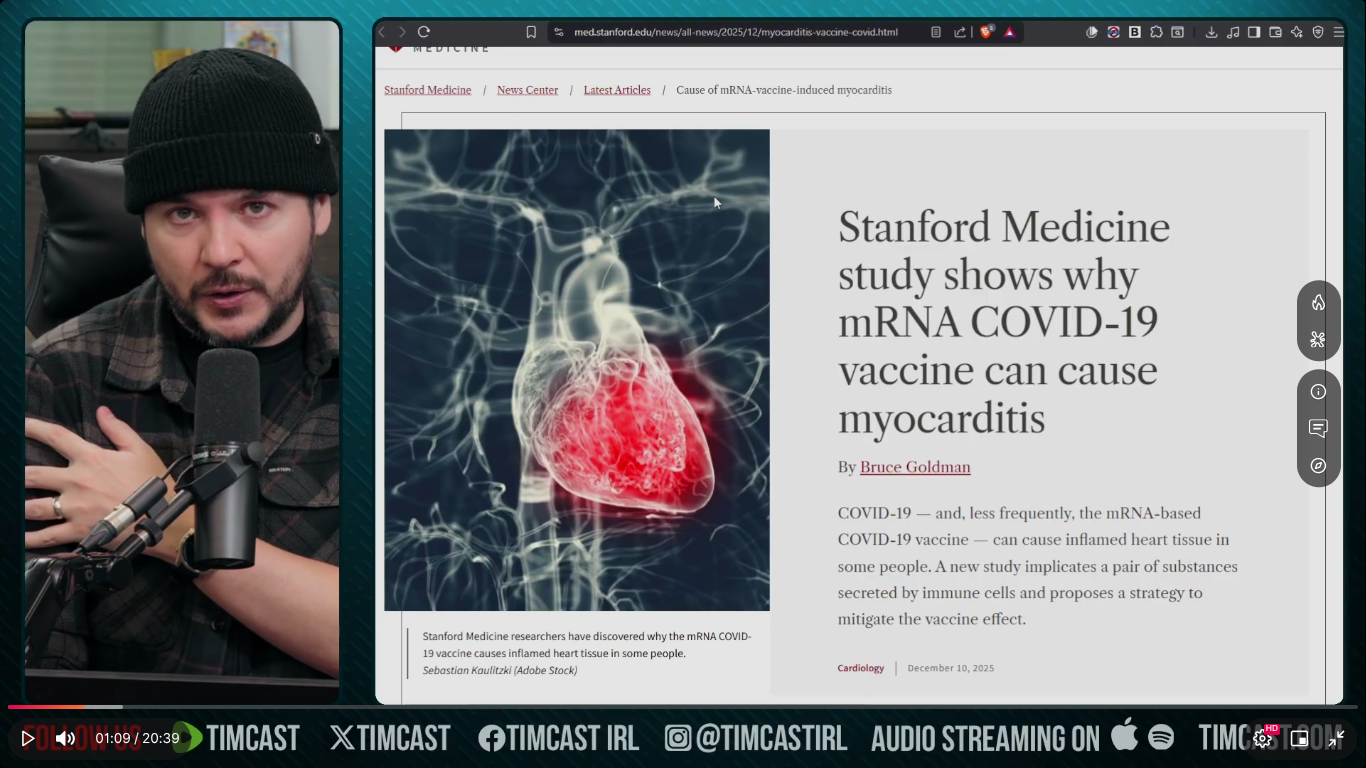Viewport: 1366px width, 768px height.
Task: View site information beside the URL
Action: [x=559, y=32]
